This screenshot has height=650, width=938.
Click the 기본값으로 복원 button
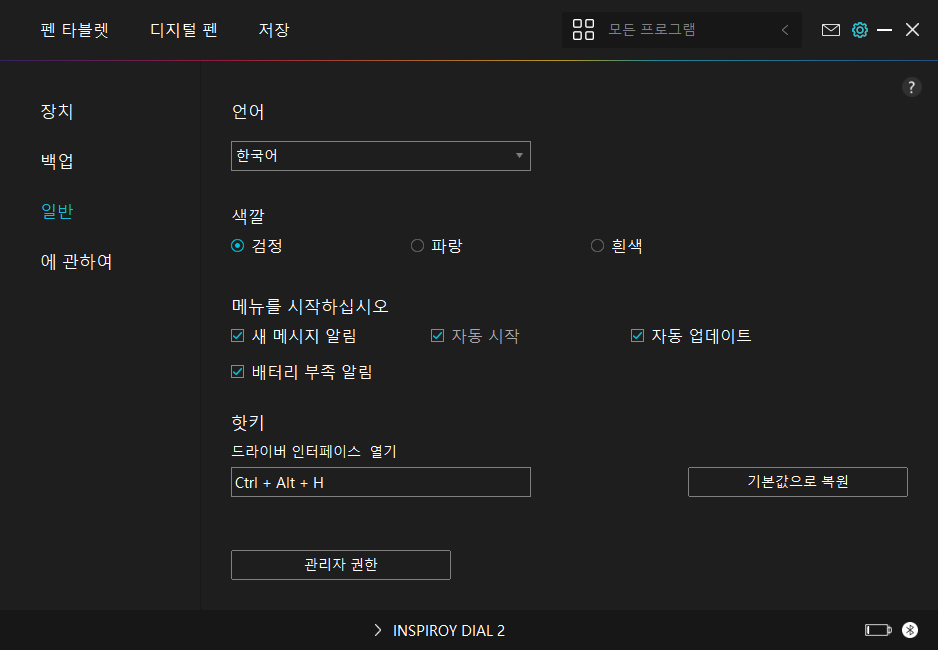click(797, 482)
